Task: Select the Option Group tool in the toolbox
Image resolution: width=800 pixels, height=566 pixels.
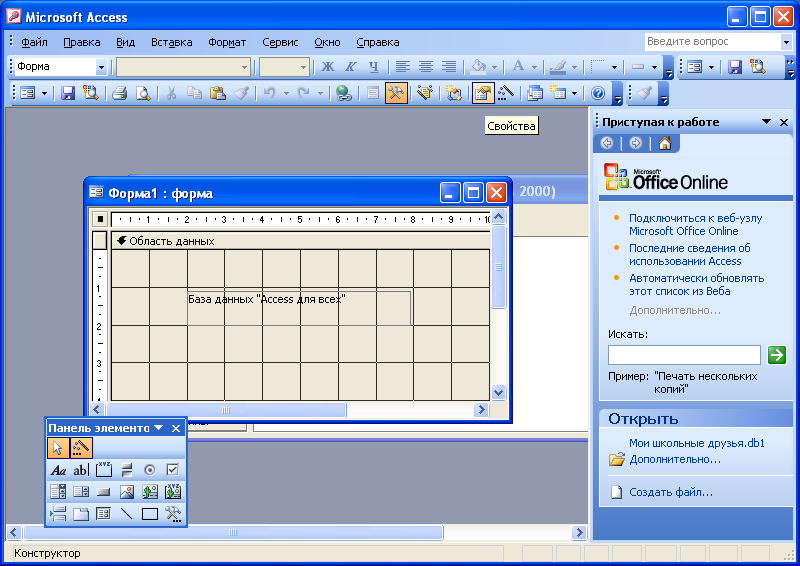Action: pyautogui.click(x=104, y=470)
